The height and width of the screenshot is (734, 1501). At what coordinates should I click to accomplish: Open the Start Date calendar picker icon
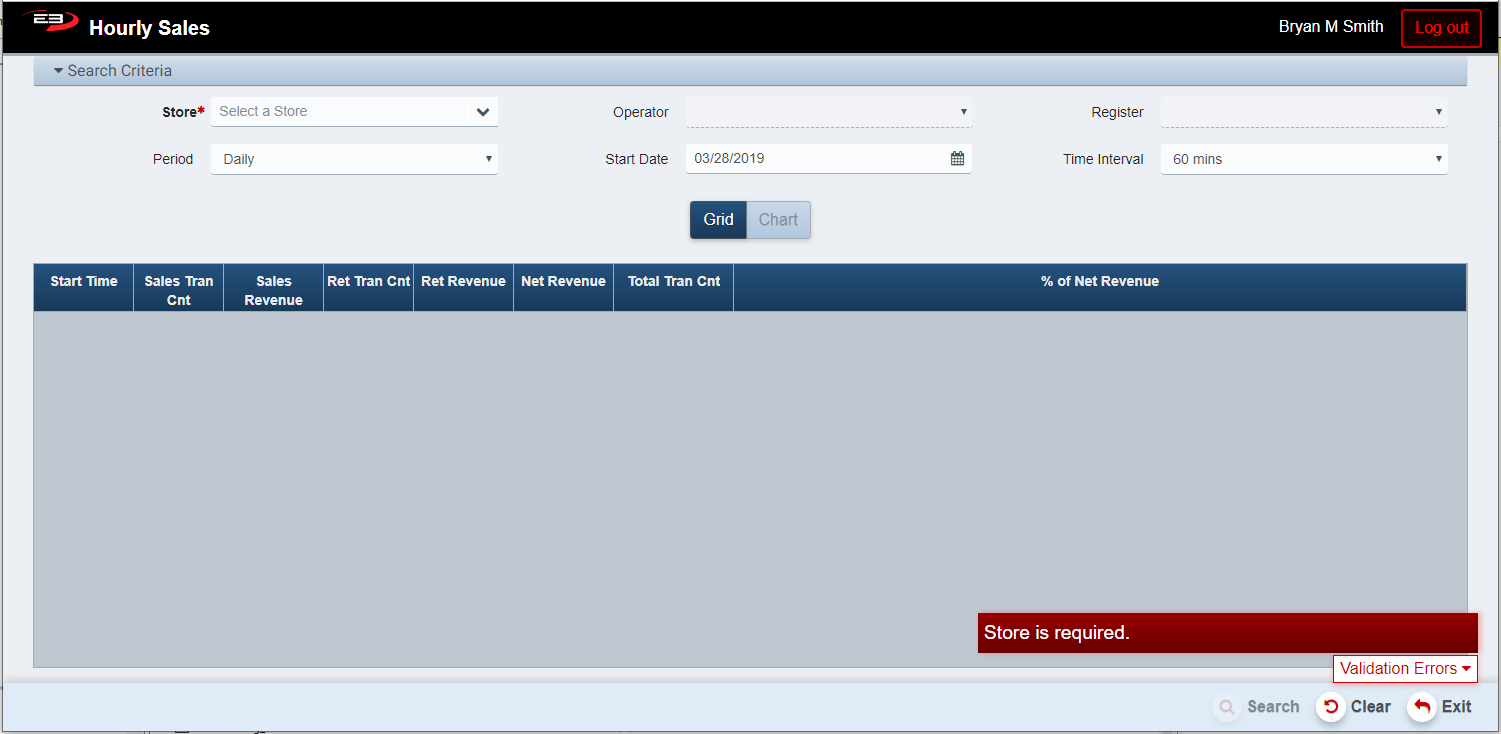[957, 159]
